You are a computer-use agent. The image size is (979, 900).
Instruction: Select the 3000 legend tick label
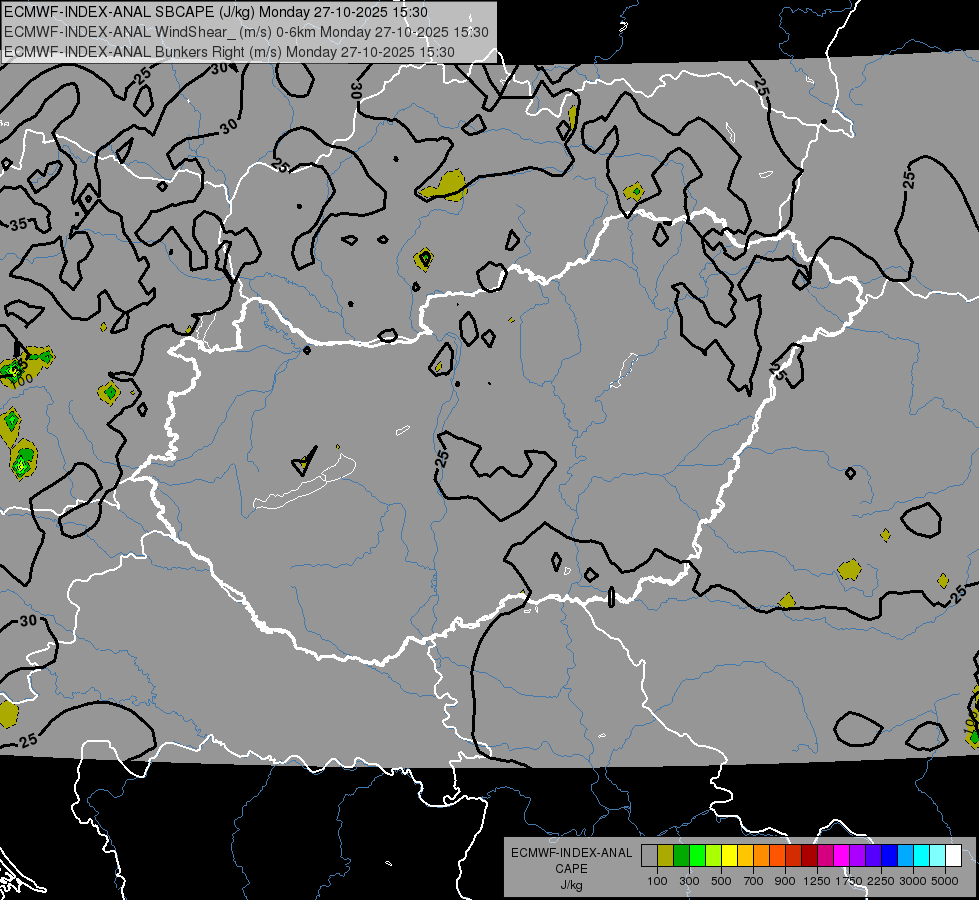tap(913, 881)
